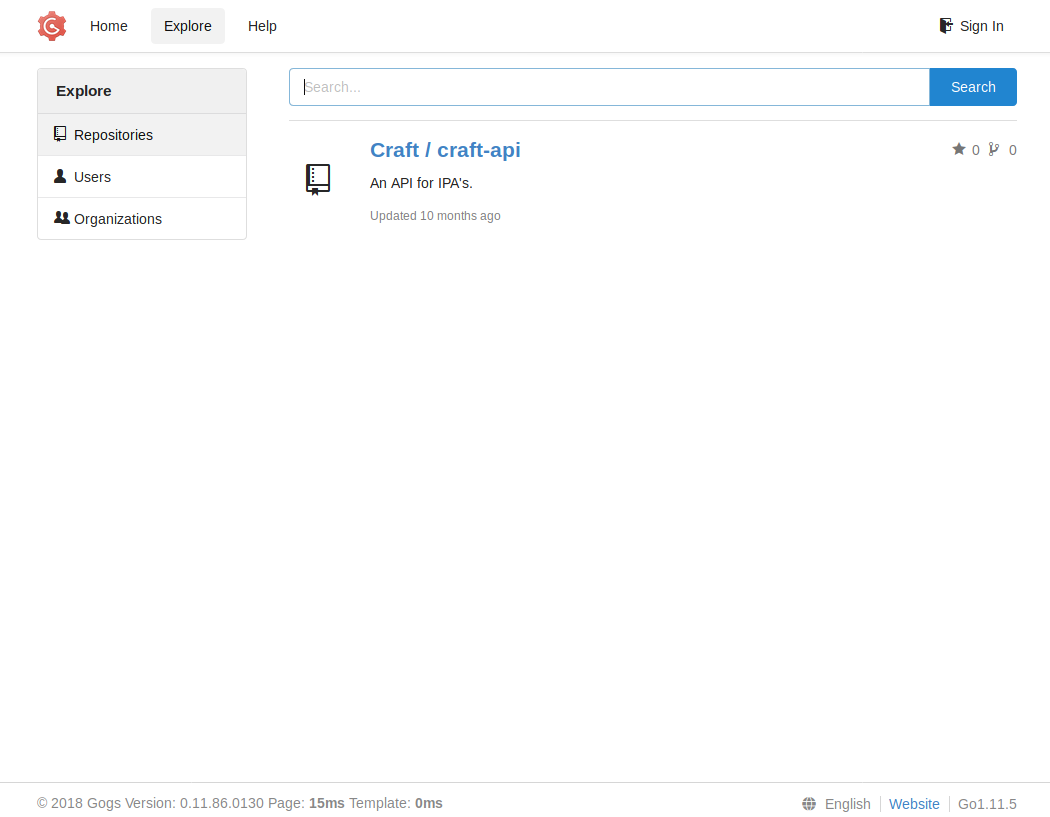Click the globe language icon in footer
Viewport: 1050px width, 817px height.
809,804
